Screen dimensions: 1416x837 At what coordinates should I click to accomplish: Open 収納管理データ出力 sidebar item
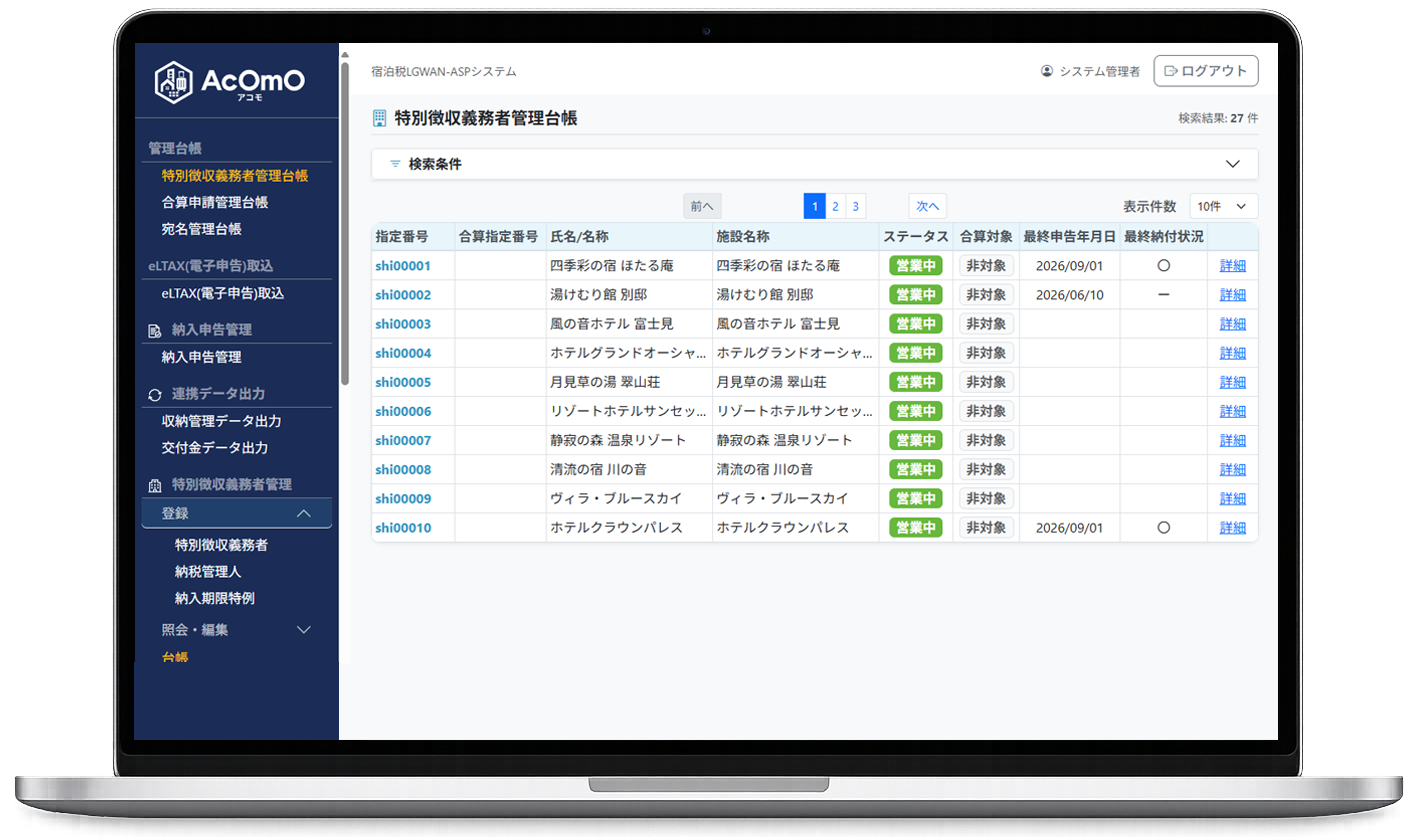click(x=221, y=421)
